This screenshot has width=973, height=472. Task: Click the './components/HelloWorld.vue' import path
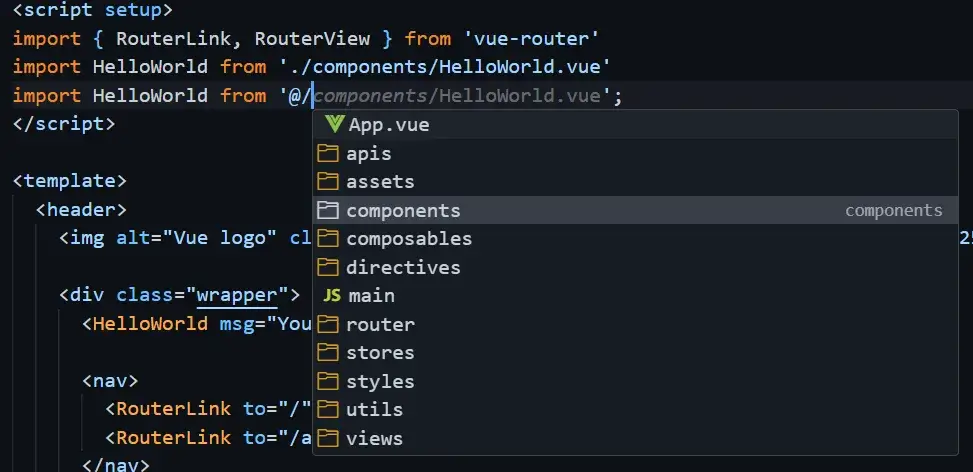click(x=445, y=67)
